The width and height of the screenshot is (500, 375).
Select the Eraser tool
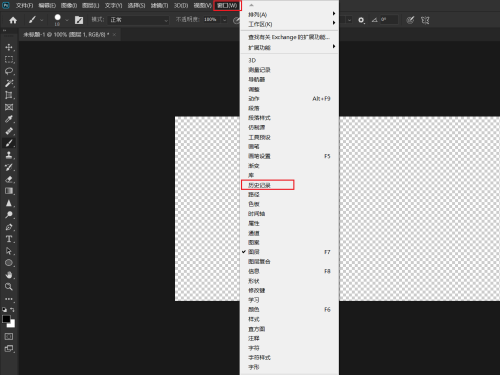click(x=9, y=179)
